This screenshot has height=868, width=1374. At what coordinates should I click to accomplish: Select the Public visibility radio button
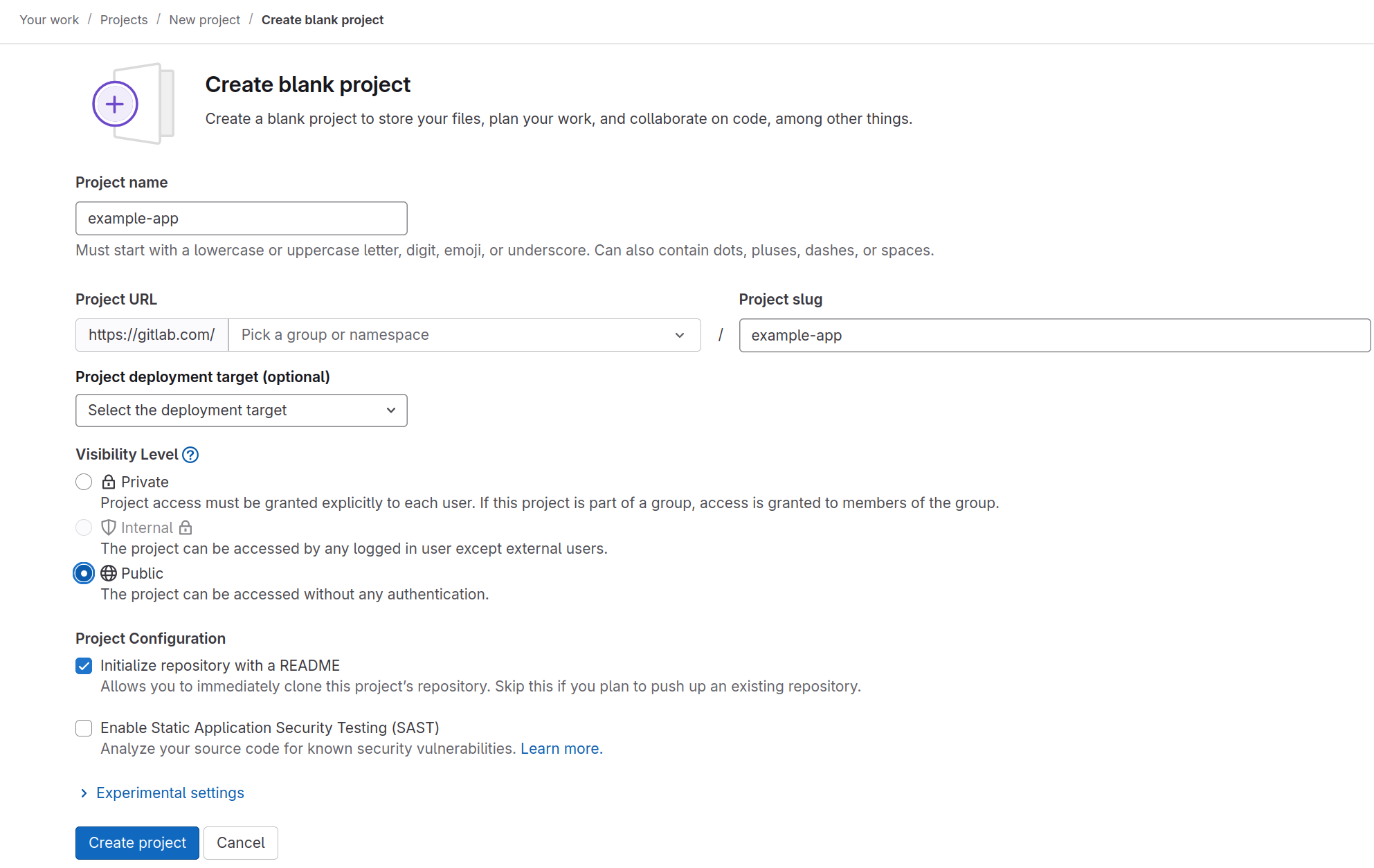[84, 573]
